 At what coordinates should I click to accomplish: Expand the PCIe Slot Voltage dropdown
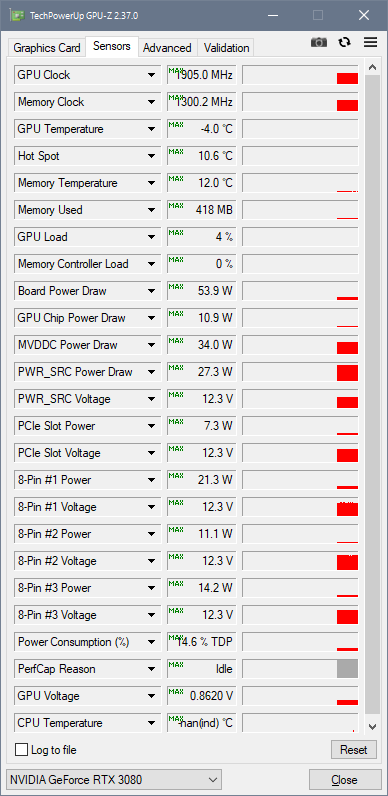(x=151, y=453)
